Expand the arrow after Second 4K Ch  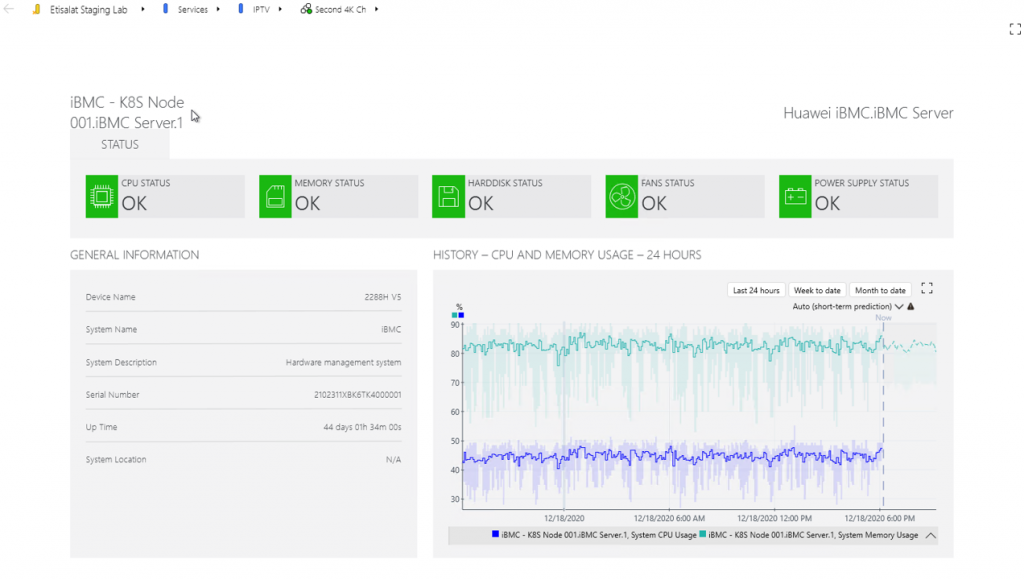(x=376, y=9)
